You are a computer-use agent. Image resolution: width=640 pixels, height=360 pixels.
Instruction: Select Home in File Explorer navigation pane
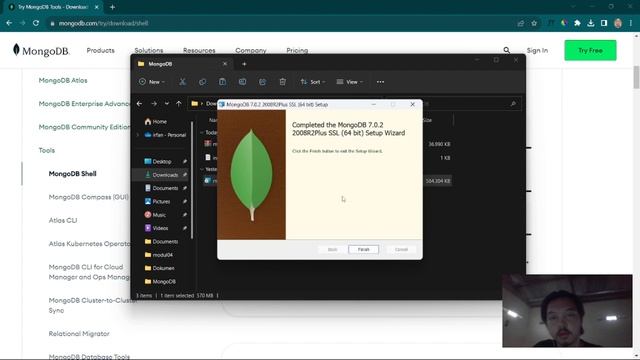(156, 122)
